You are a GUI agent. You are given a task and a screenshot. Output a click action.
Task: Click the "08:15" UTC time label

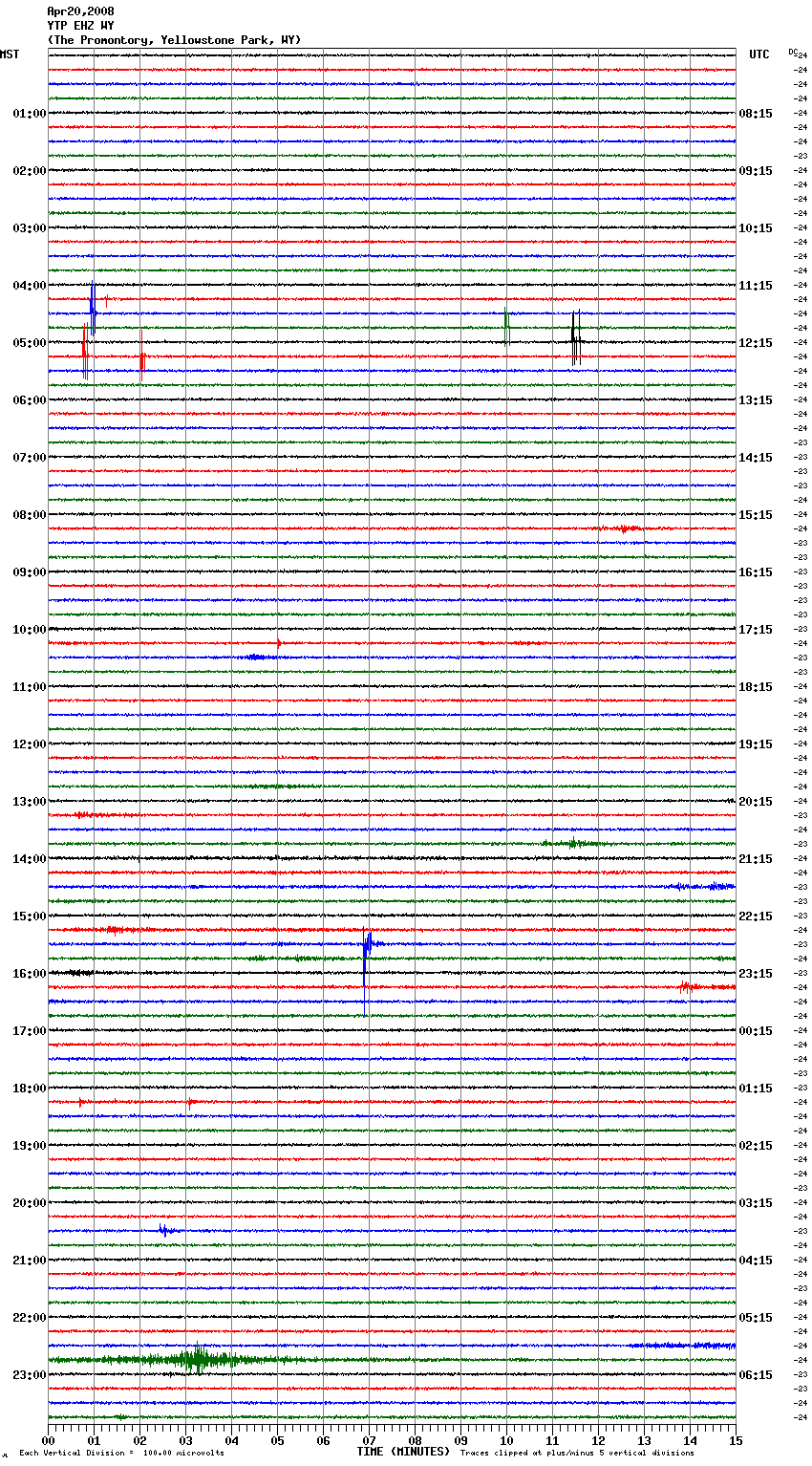756,114
